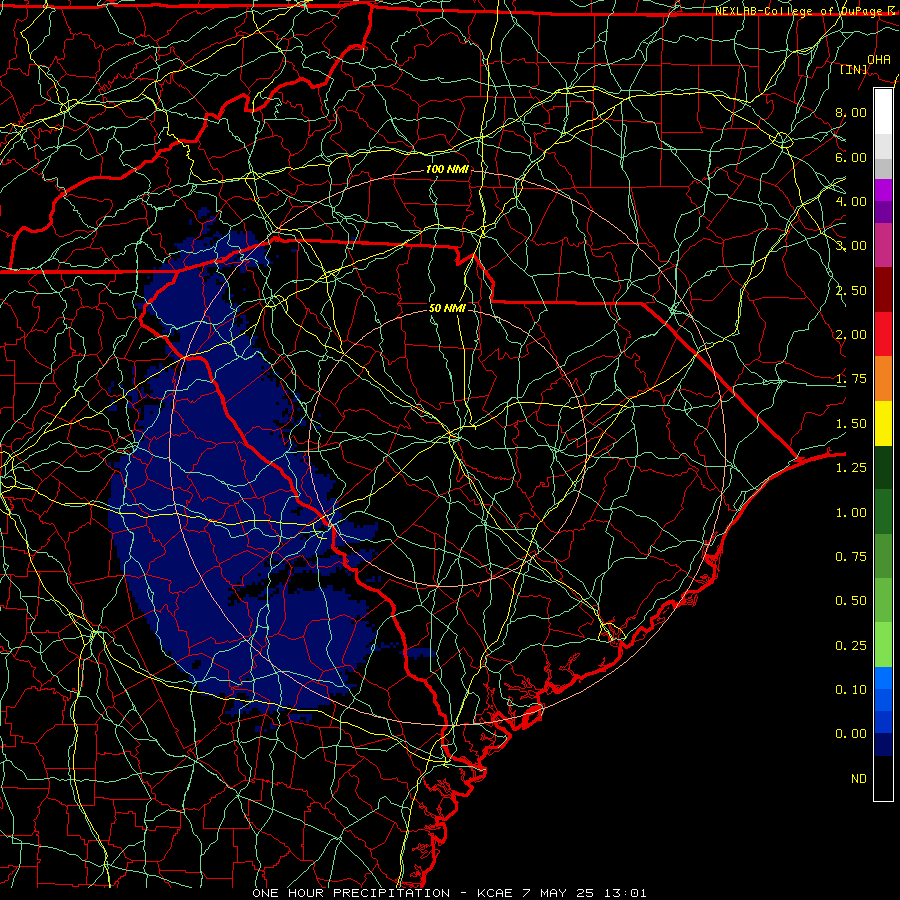
Task: Select the dark red legend swatch
Action: click(883, 290)
